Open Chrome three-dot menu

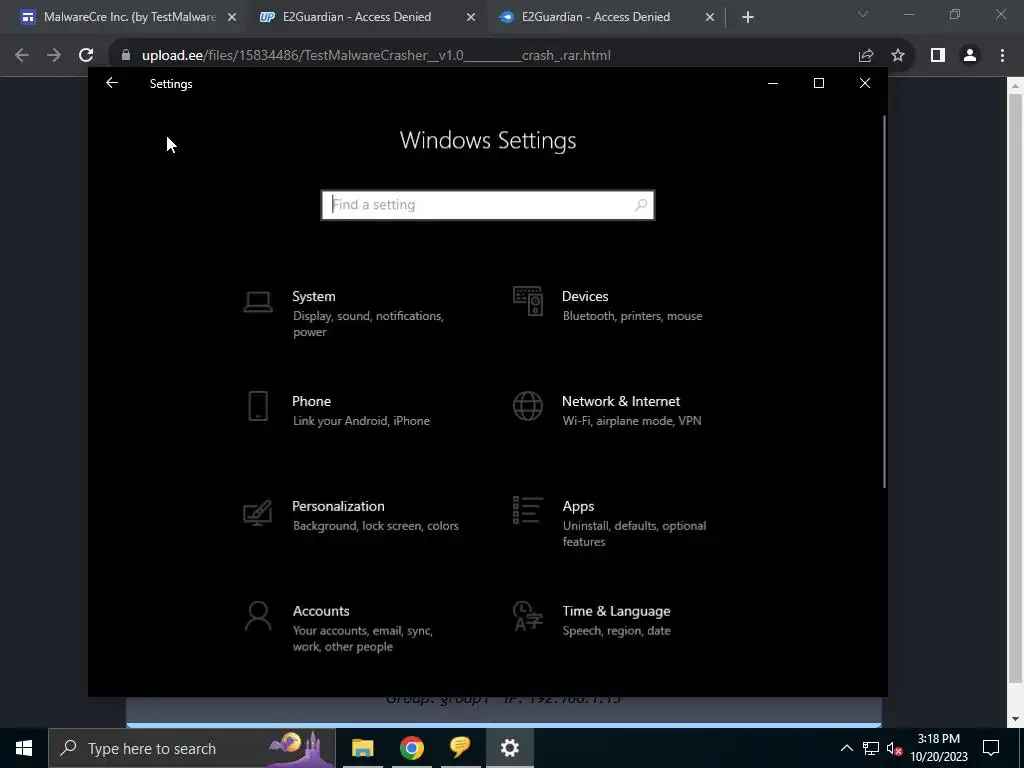(1002, 55)
